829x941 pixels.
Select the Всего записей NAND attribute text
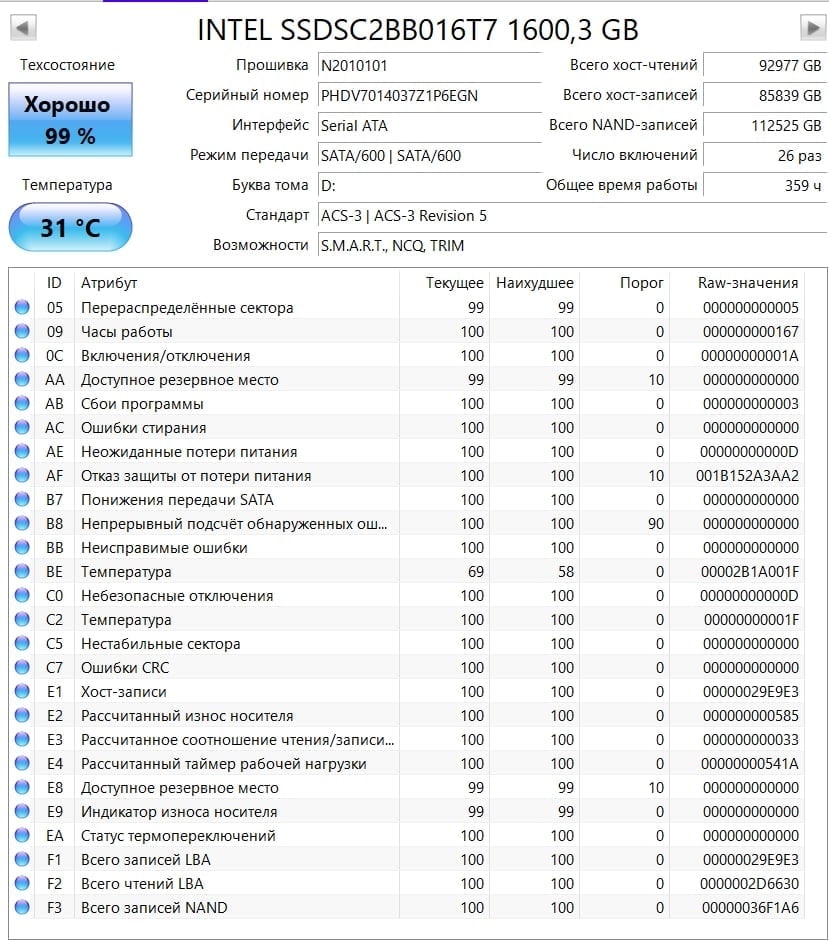pos(154,908)
